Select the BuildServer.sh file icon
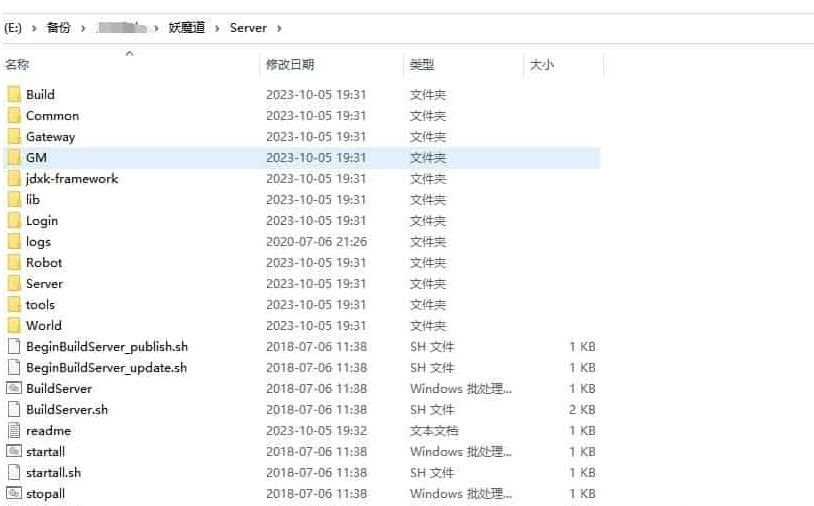Image resolution: width=814 pixels, height=506 pixels. [x=15, y=409]
